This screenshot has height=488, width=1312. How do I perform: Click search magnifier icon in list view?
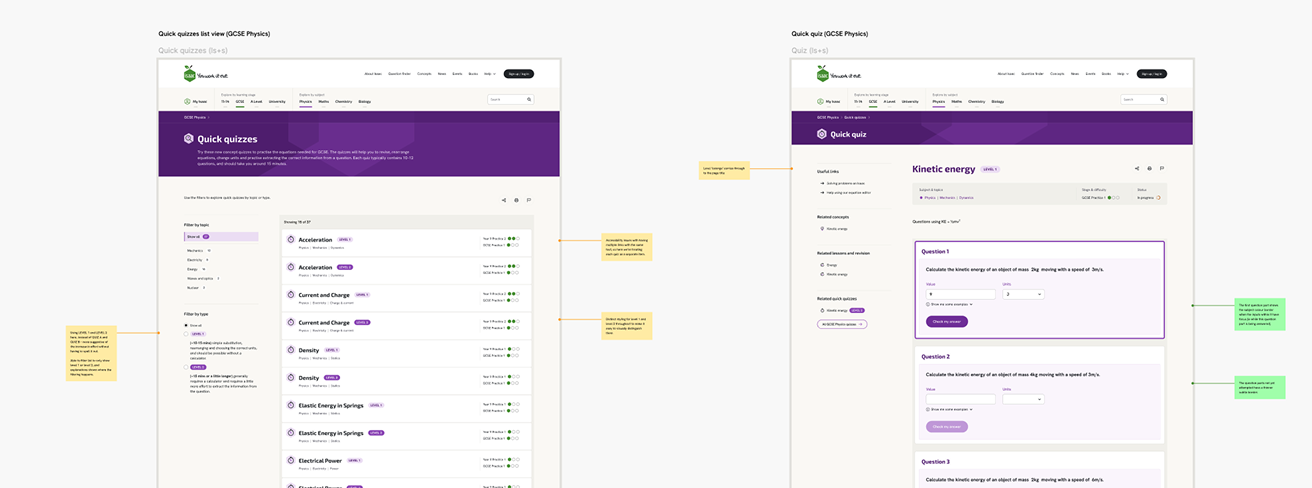[530, 100]
